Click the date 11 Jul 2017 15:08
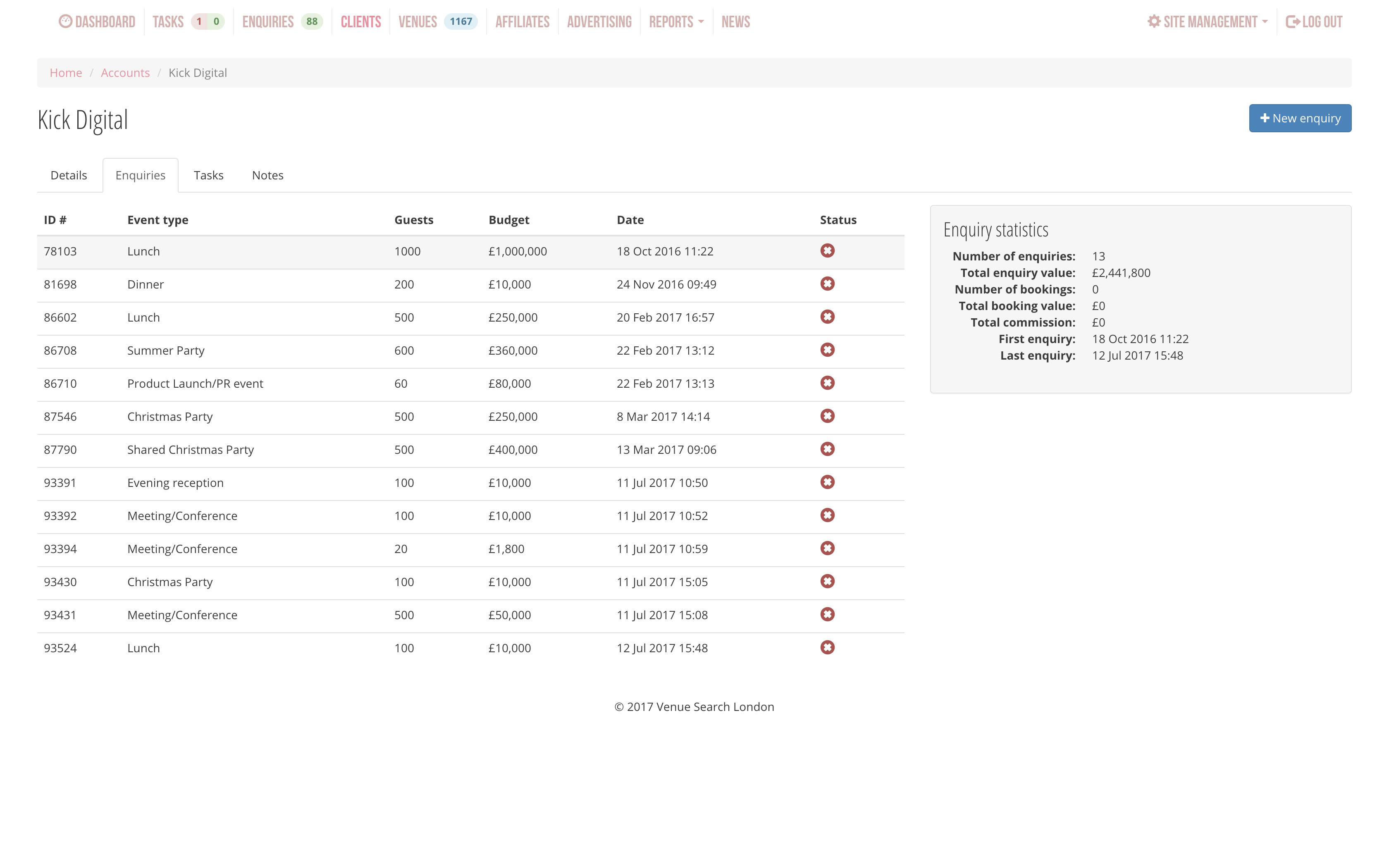 (662, 615)
